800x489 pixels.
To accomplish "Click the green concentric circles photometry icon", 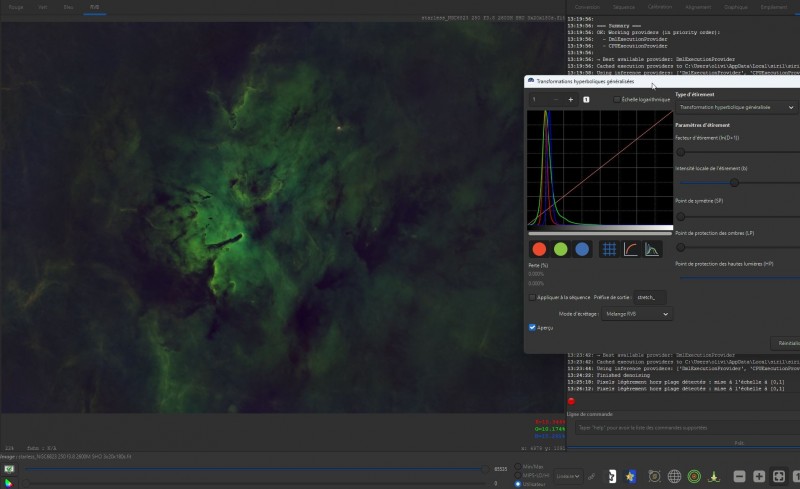I will (694, 476).
